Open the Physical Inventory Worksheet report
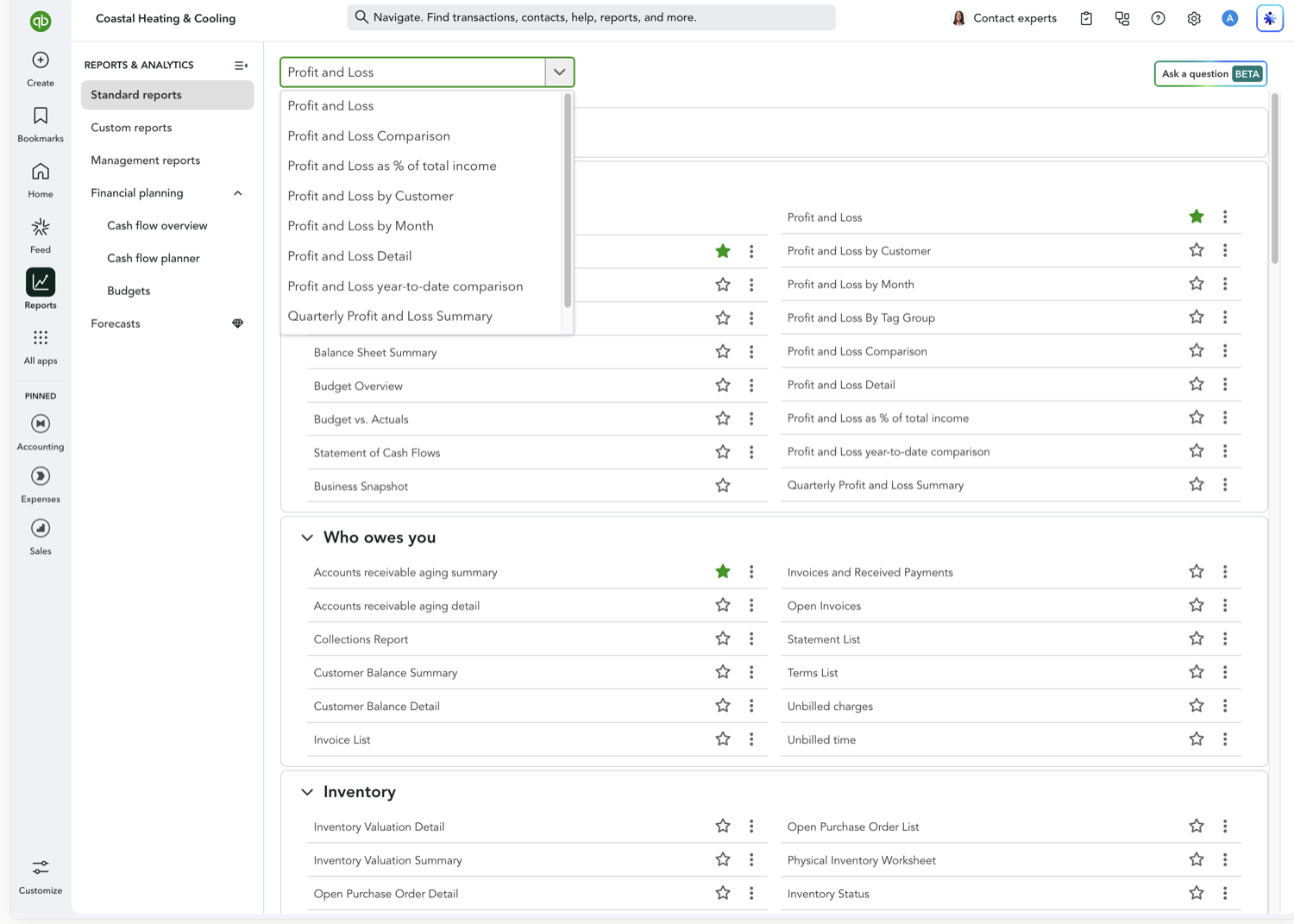 (x=862, y=860)
